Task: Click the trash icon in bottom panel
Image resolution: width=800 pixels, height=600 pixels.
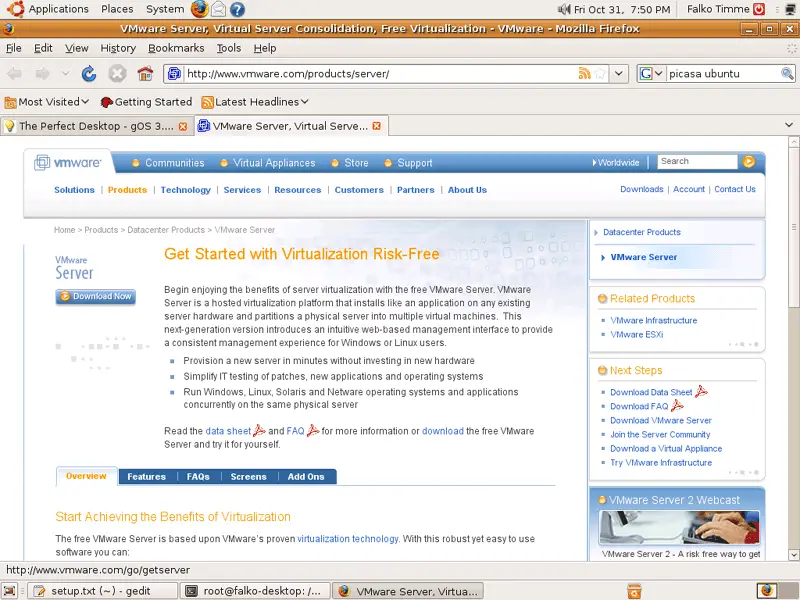Action: [634, 591]
